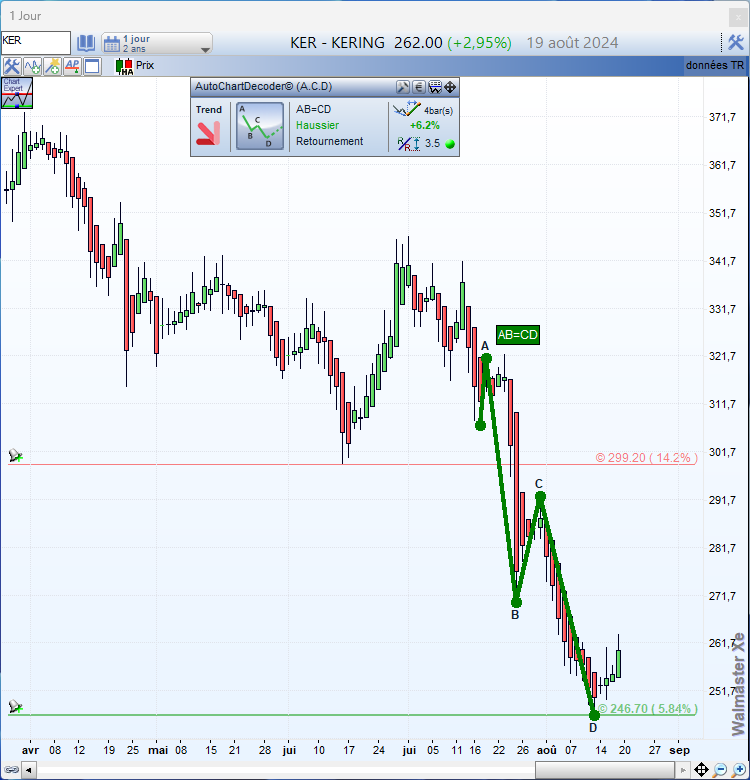
Task: Click the W pattern list icon in A.C.D
Action: click(435, 87)
